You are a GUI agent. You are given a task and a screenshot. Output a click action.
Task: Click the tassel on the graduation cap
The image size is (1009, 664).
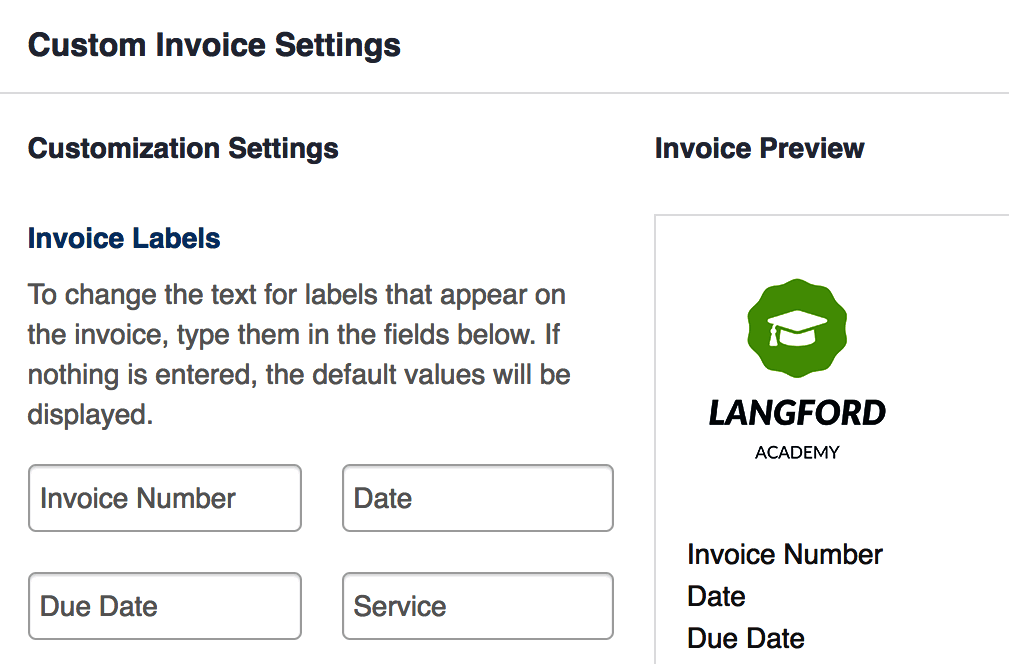pyautogui.click(x=774, y=334)
